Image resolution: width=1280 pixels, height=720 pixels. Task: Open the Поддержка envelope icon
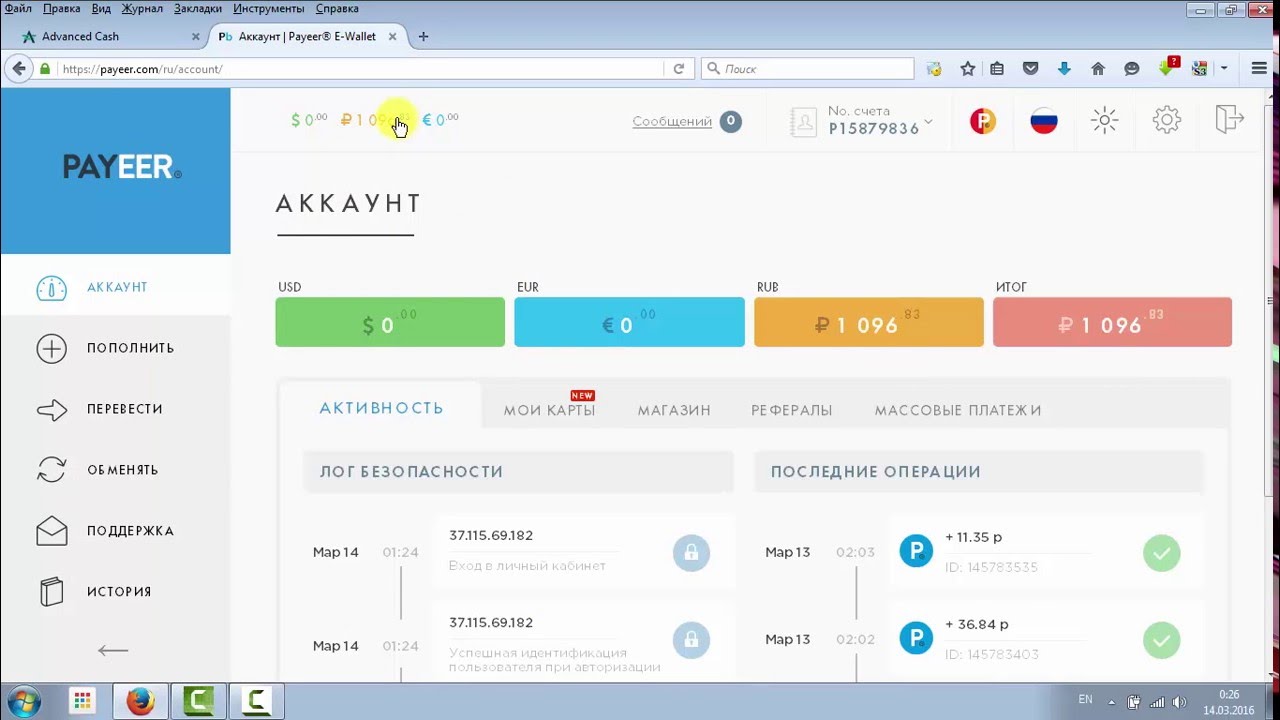tap(51, 531)
